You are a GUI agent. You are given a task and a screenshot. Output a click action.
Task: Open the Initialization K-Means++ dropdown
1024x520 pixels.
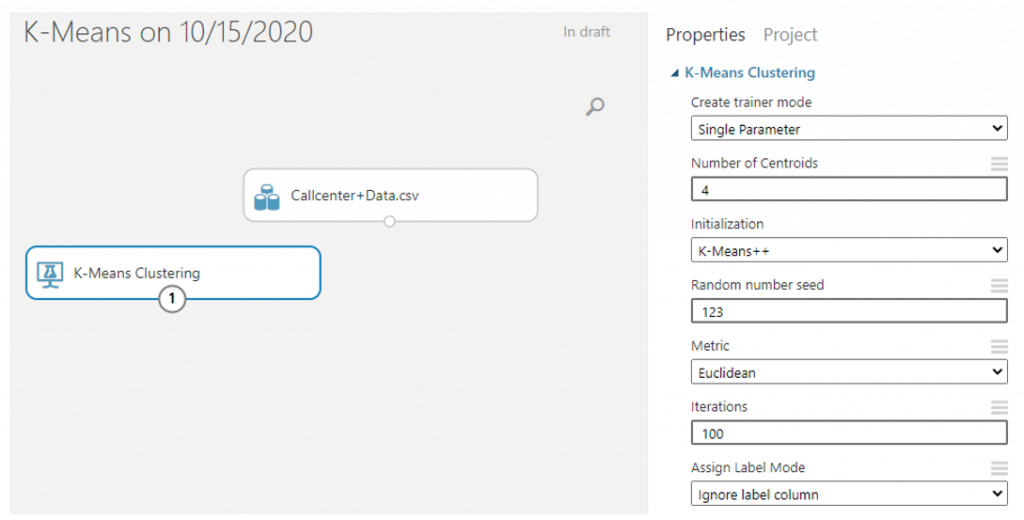pyautogui.click(x=849, y=250)
